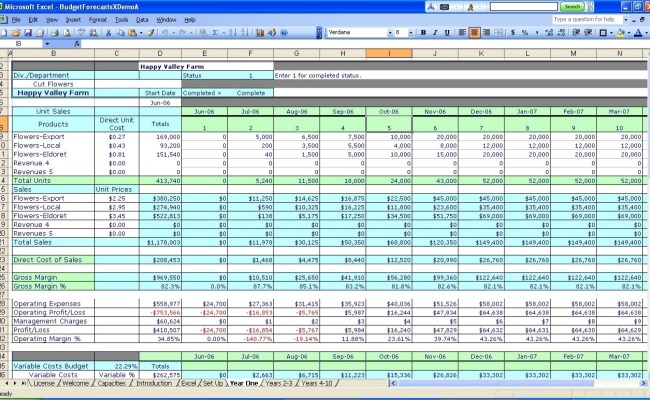Open the Format menu

click(98, 19)
